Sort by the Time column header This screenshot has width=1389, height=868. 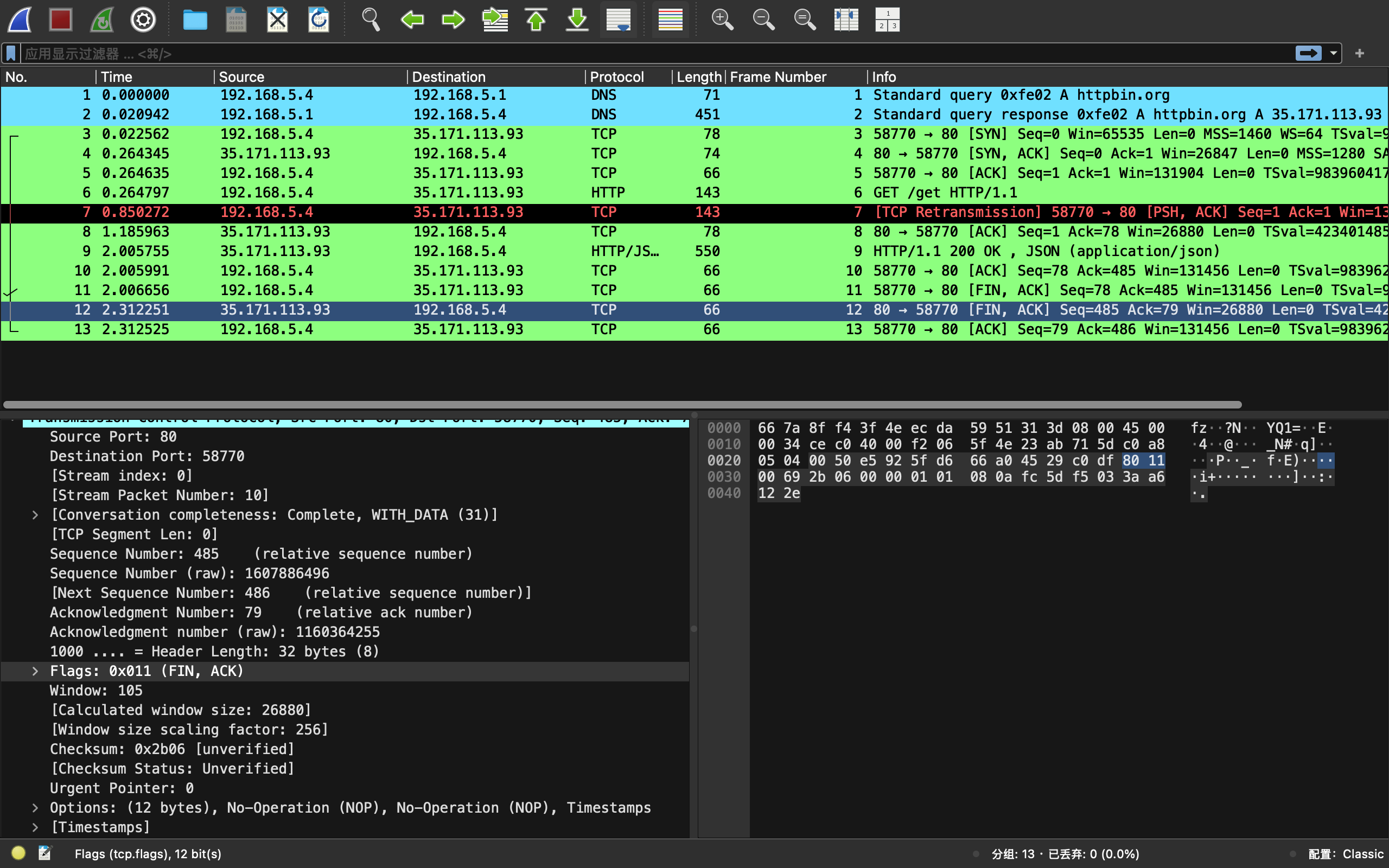coord(155,77)
